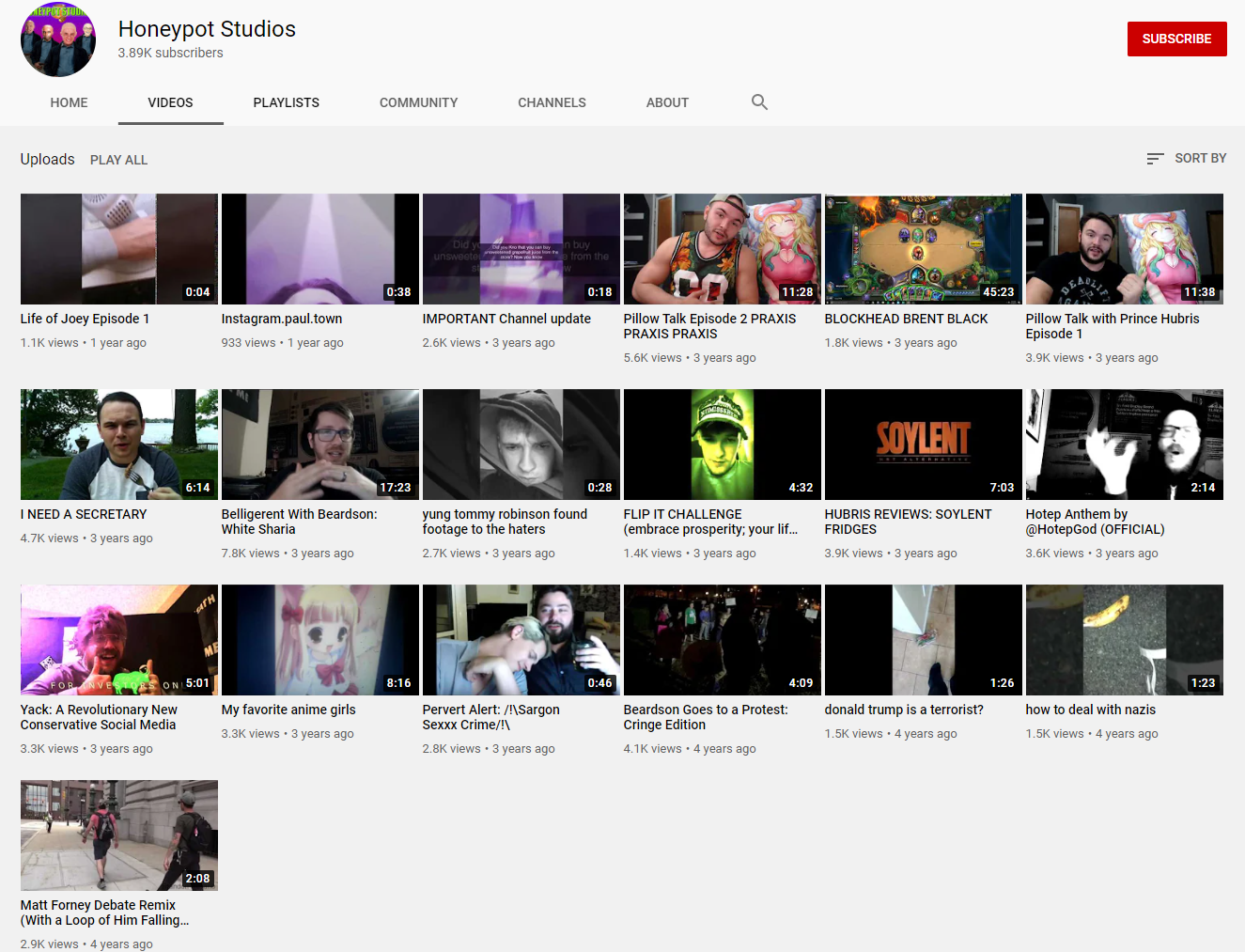This screenshot has width=1245, height=952.
Task: Open the FLIP IT CHALLENGE thumbnail
Action: [723, 445]
